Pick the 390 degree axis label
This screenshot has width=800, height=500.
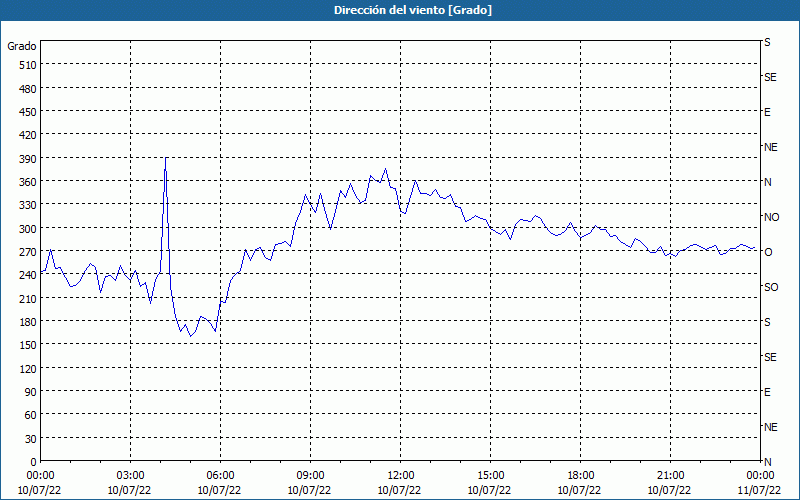tap(28, 159)
